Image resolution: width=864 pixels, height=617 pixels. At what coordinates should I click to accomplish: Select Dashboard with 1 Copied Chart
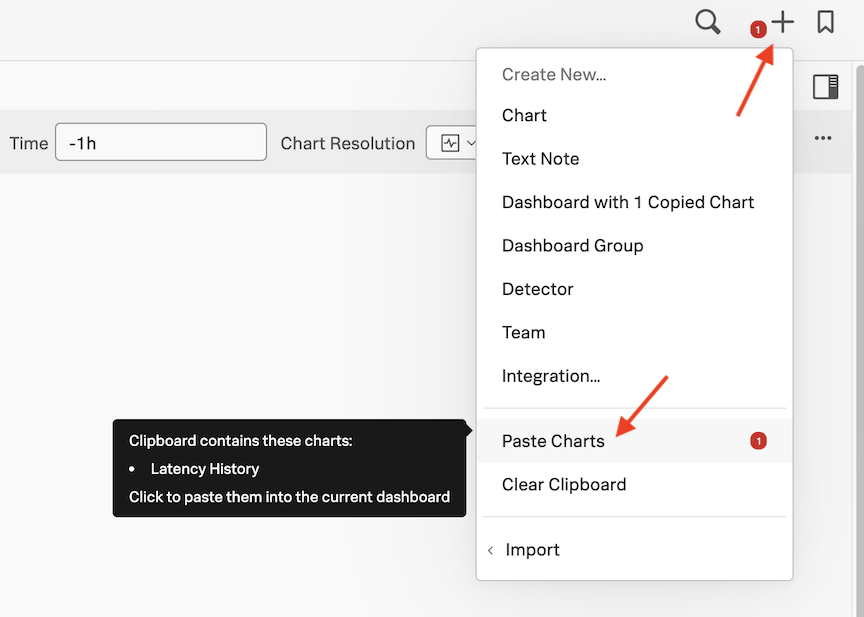tap(627, 202)
